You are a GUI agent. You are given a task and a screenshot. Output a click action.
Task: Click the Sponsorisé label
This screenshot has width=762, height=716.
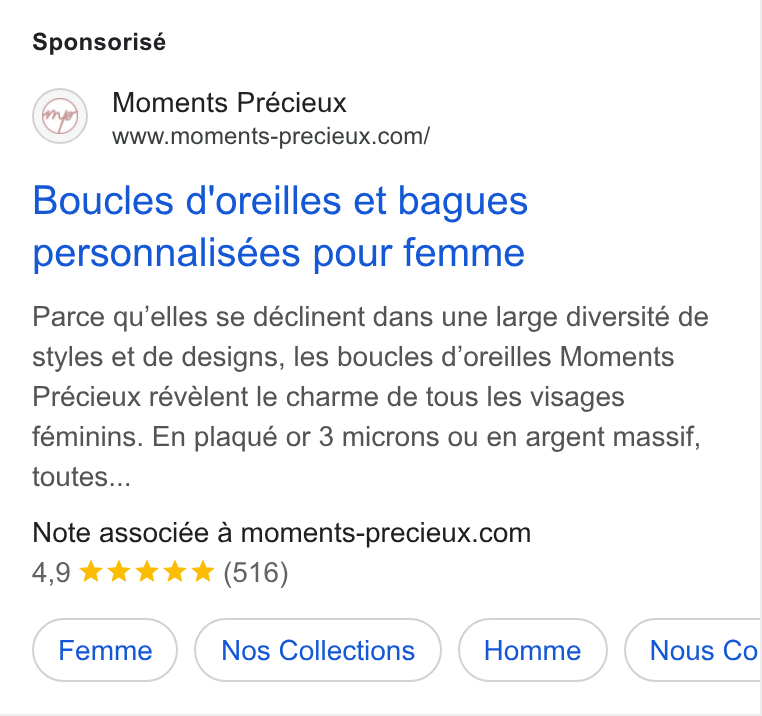click(99, 42)
